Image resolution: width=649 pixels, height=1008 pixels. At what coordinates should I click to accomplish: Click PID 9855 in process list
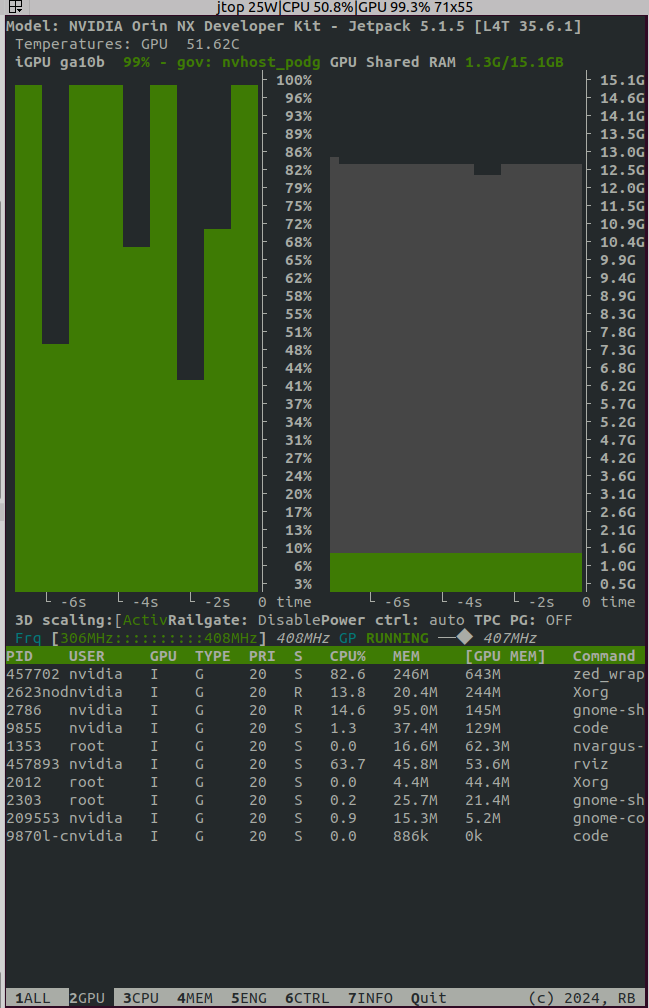click(24, 728)
